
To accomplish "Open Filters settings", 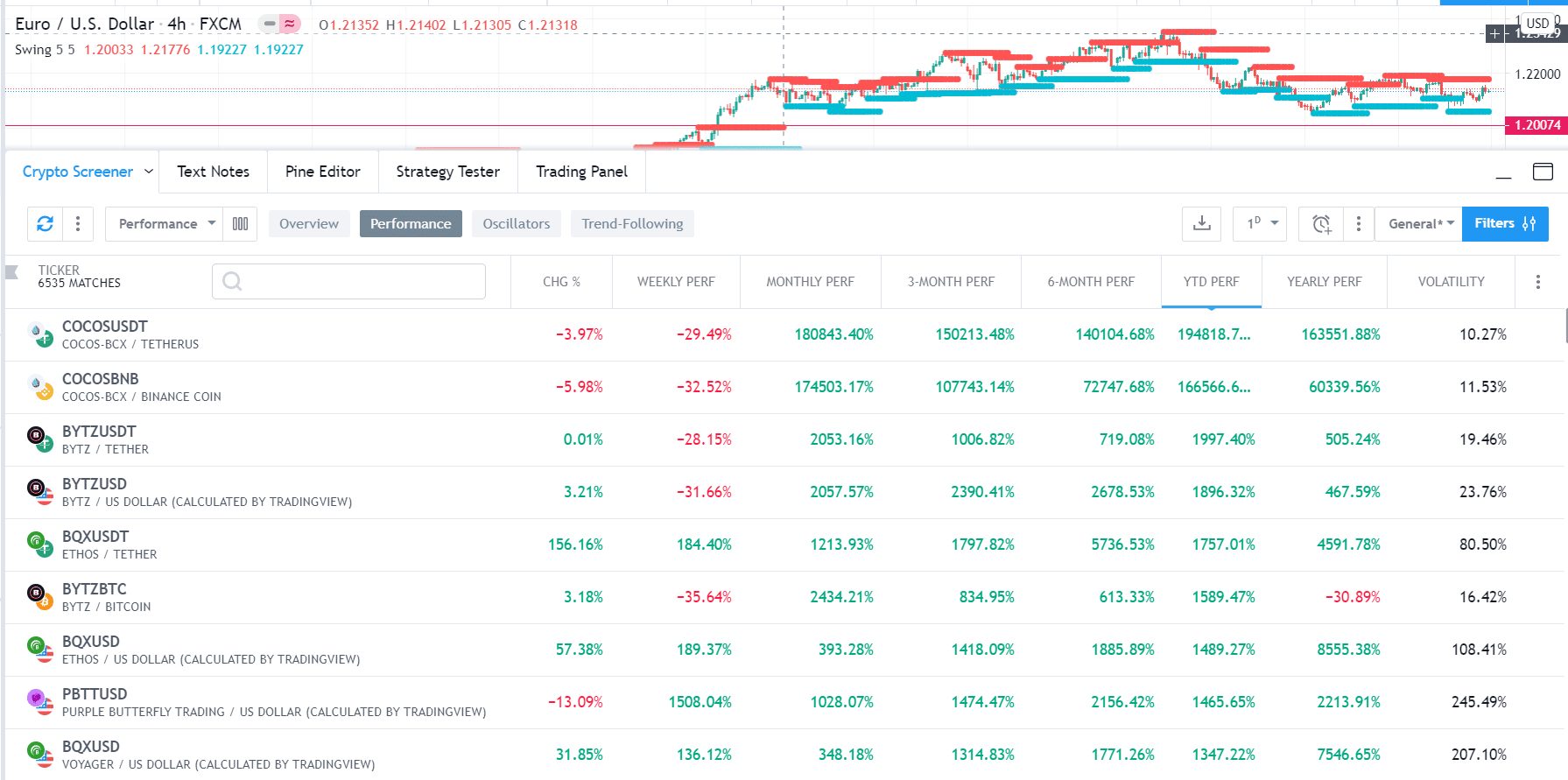I will coord(1505,224).
